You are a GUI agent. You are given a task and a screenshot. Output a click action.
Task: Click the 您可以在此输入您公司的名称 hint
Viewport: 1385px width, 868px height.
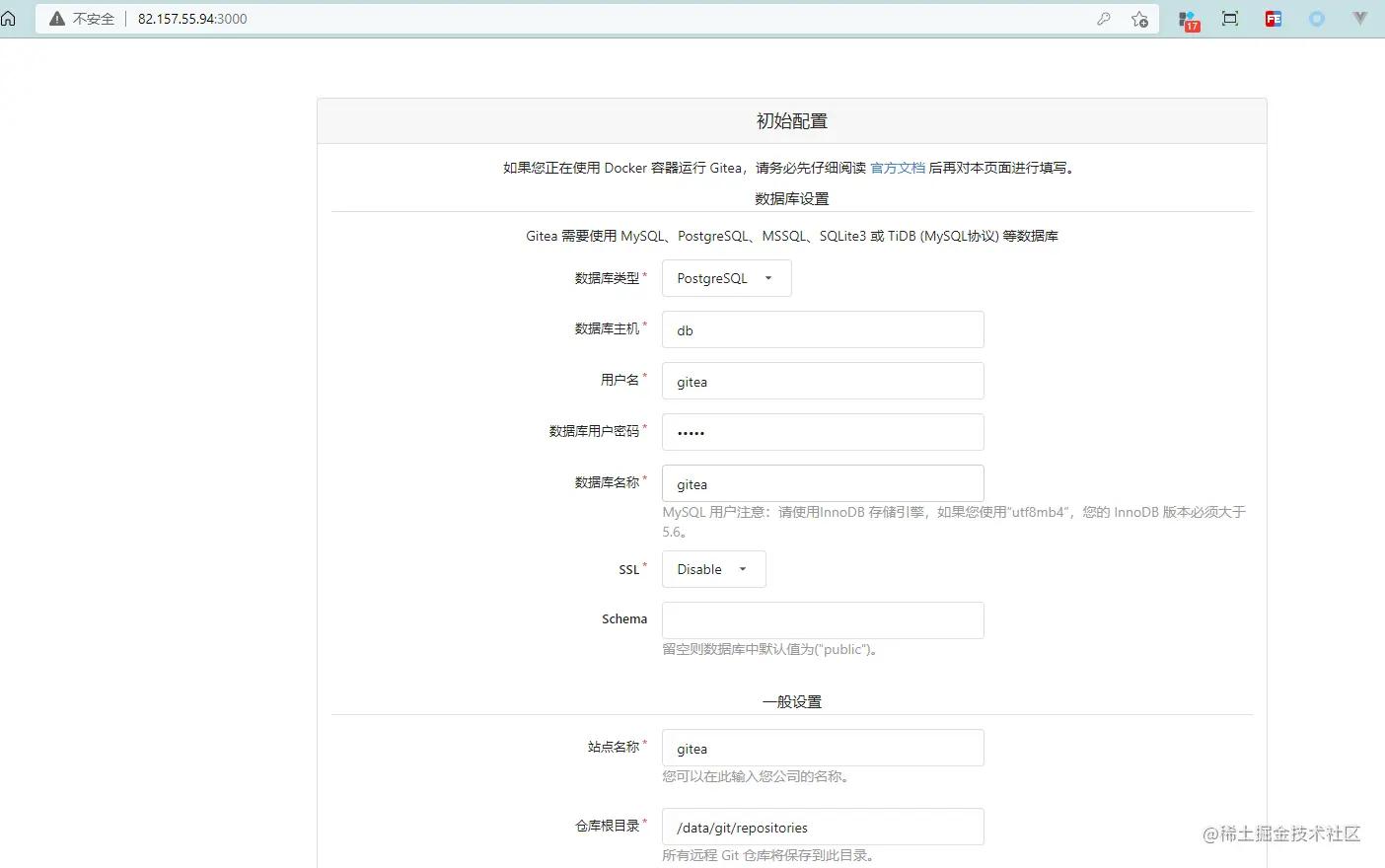756,776
